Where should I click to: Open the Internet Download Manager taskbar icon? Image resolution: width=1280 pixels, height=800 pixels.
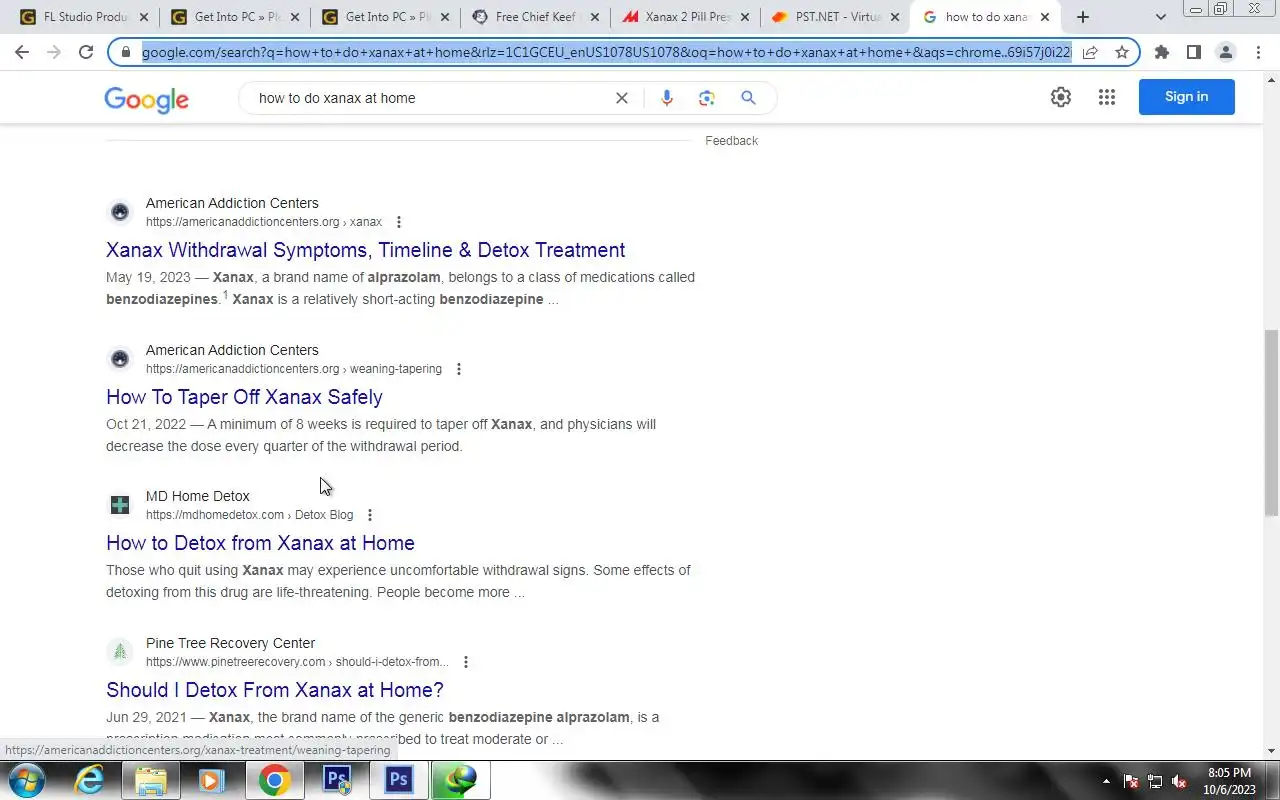tap(461, 780)
